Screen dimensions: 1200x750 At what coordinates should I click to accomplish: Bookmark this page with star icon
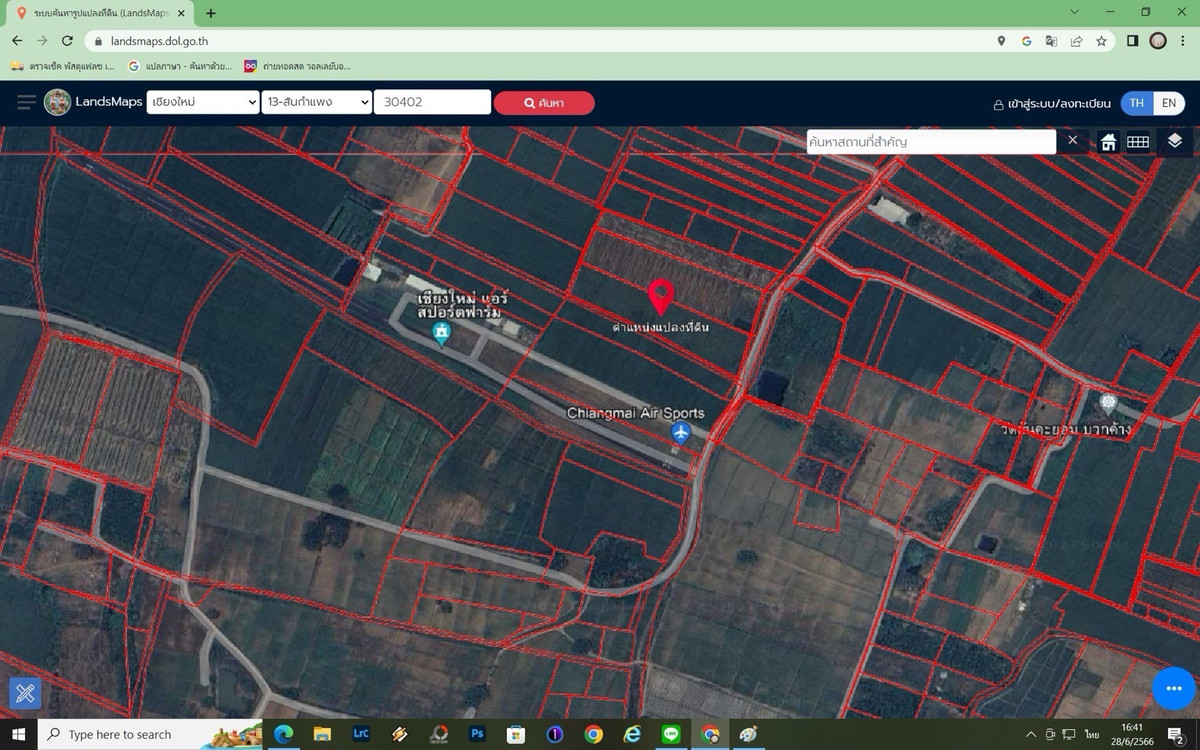tap(1101, 41)
